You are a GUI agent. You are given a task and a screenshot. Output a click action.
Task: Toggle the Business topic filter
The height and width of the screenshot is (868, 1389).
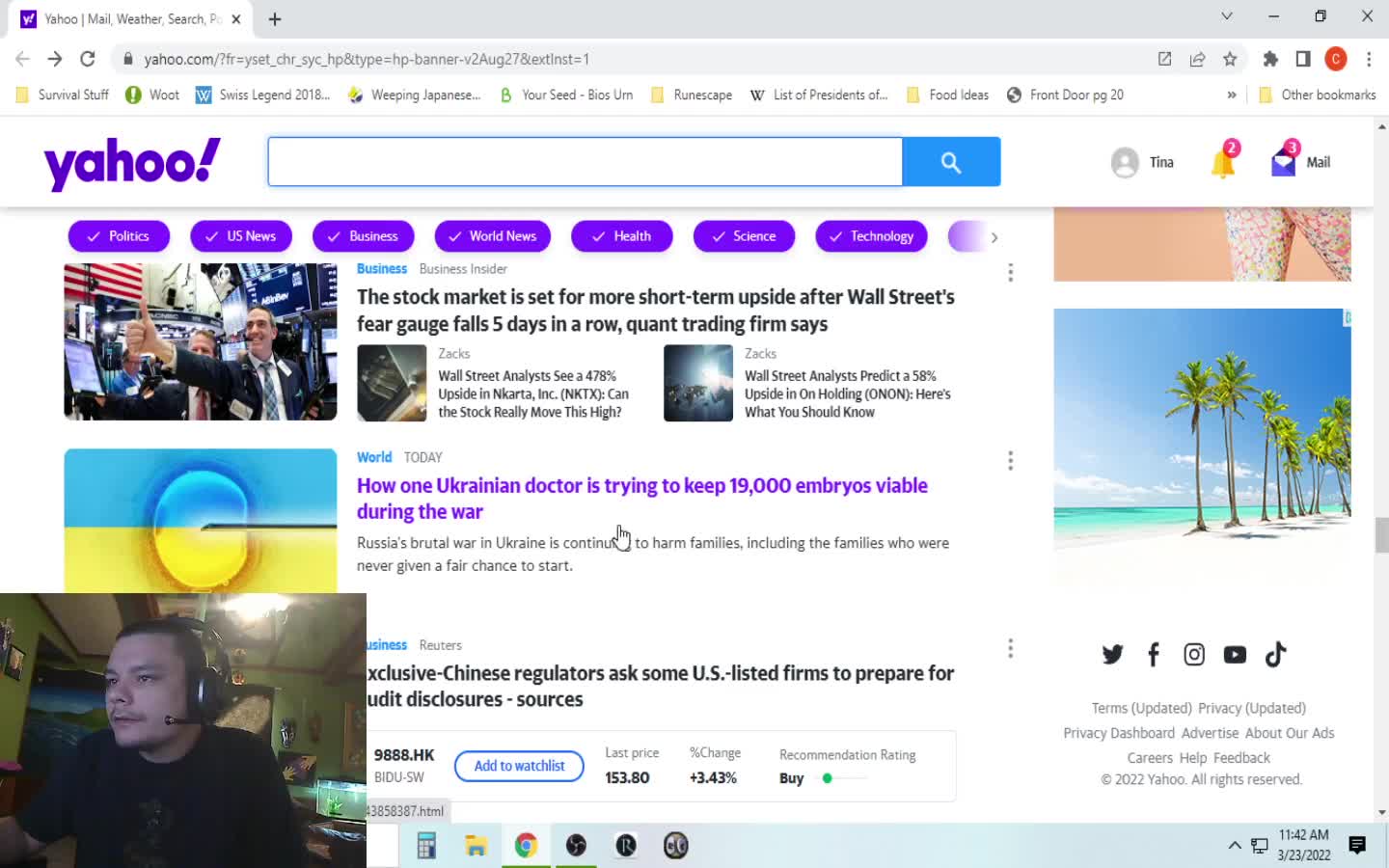tap(364, 236)
